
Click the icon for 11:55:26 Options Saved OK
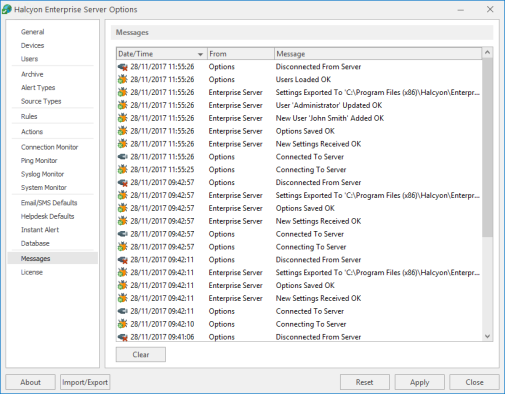[123, 131]
